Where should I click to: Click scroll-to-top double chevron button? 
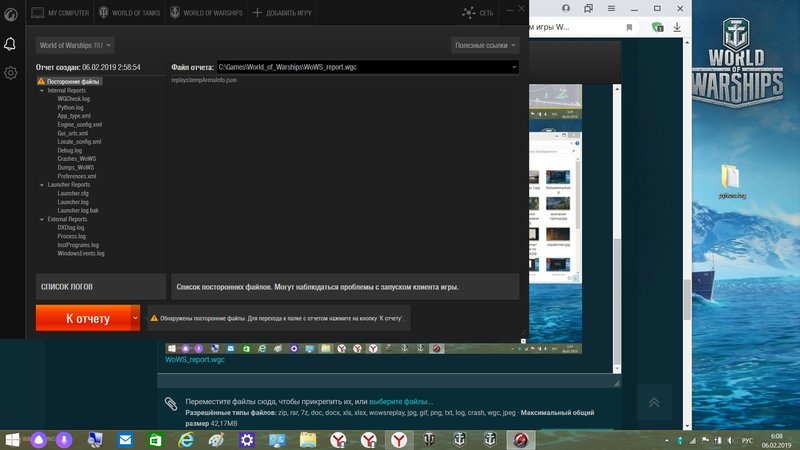654,403
